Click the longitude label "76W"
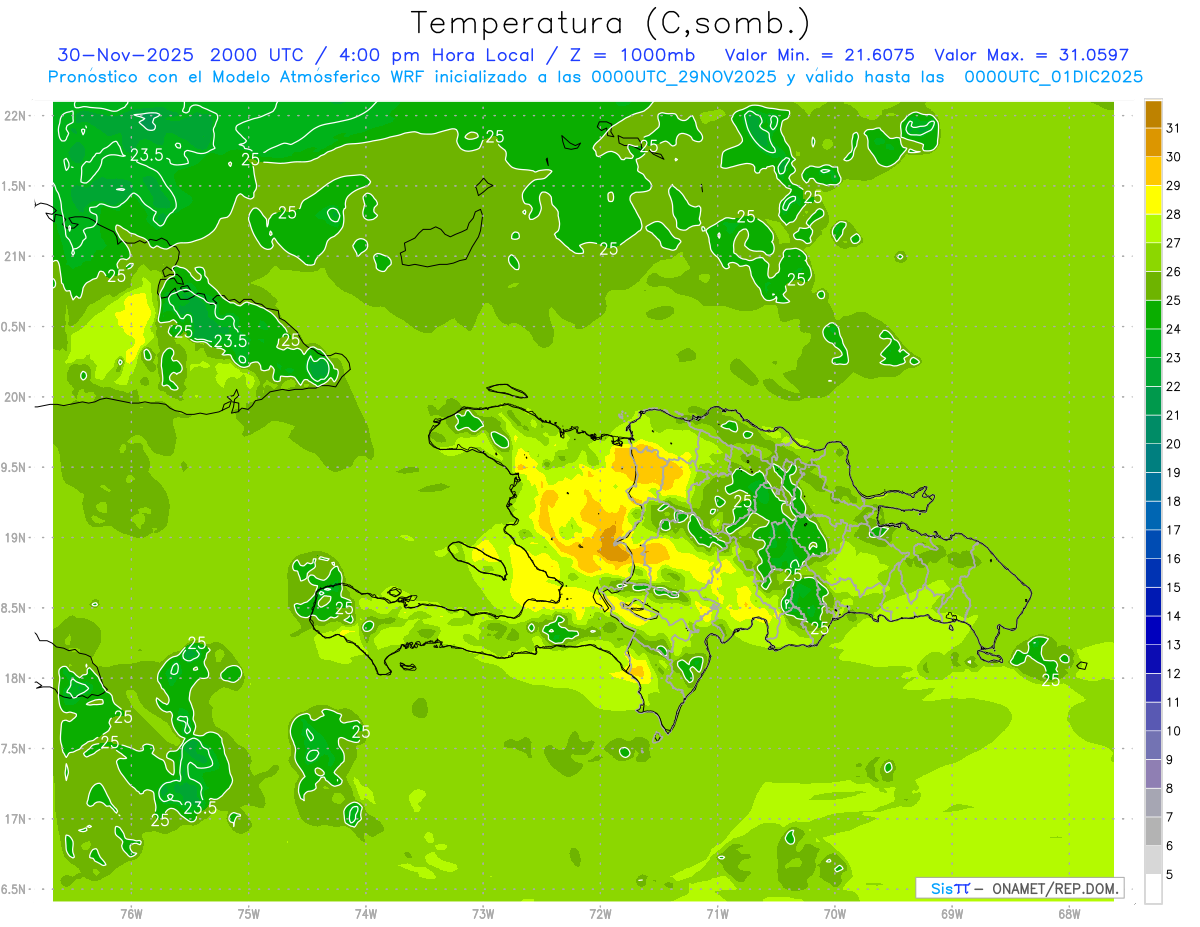1200x927 pixels. click(131, 913)
